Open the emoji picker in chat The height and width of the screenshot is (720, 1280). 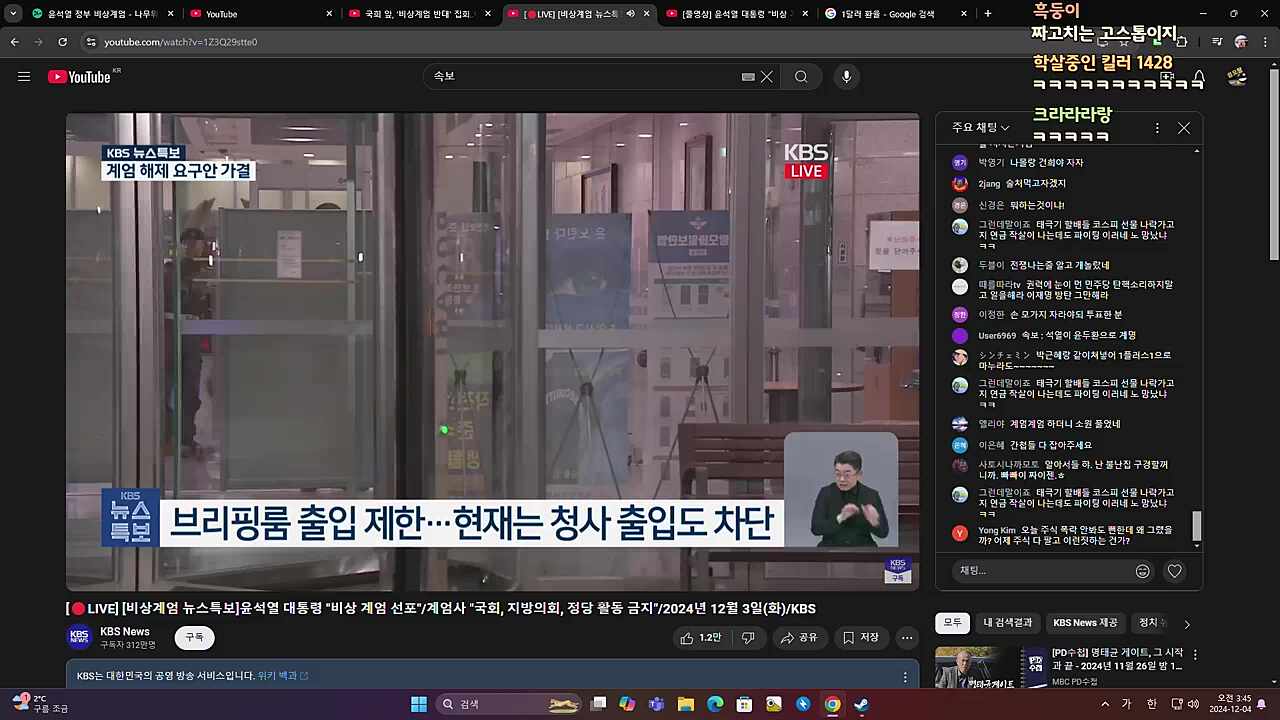click(x=1143, y=571)
